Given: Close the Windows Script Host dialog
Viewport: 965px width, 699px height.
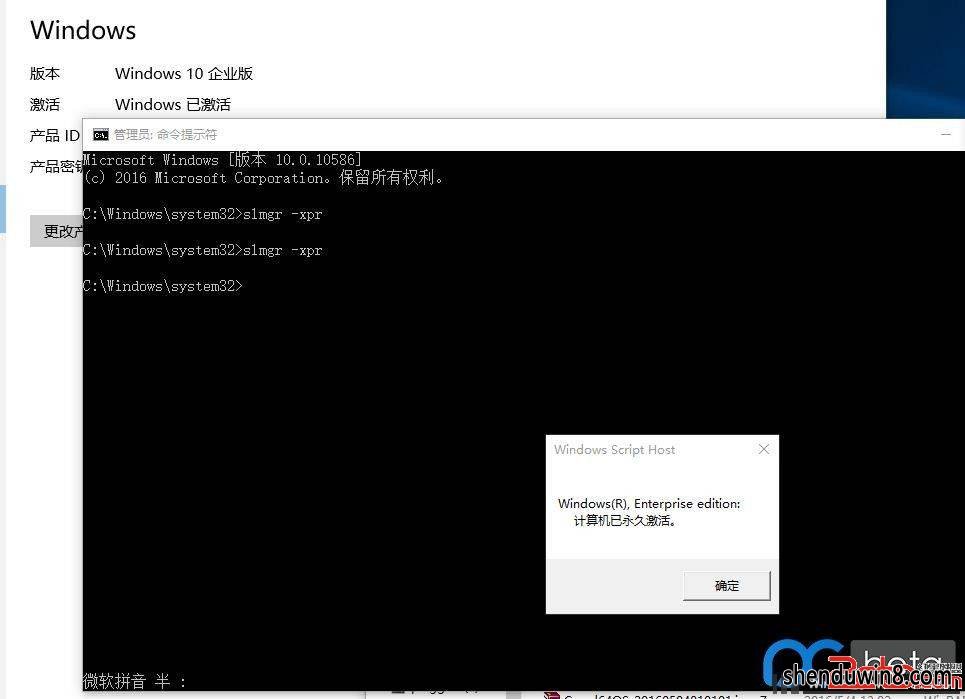Looking at the screenshot, I should pyautogui.click(x=764, y=449).
